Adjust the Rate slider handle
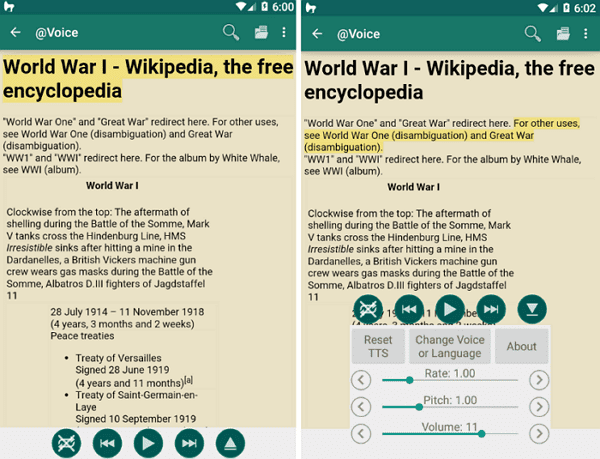 409,380
